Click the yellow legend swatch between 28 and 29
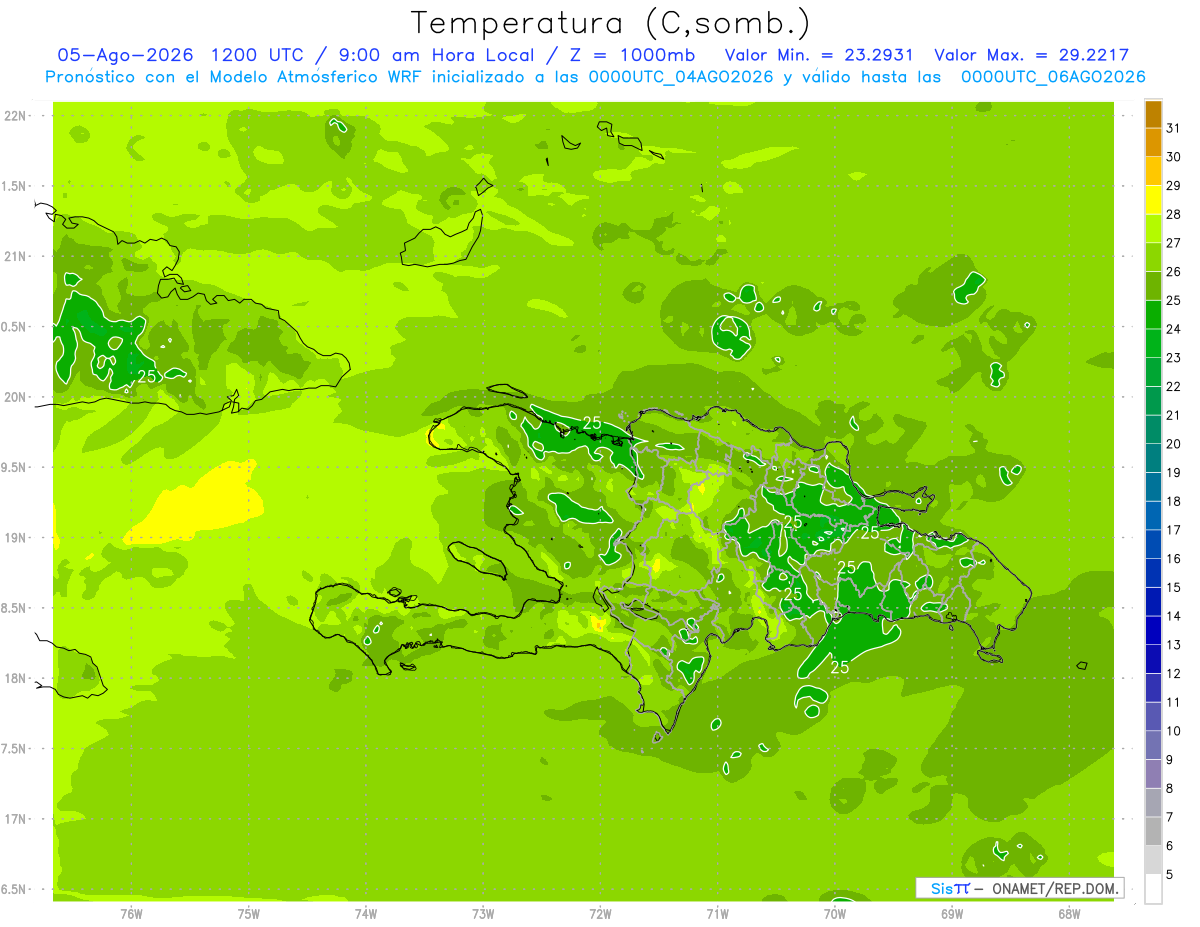This screenshot has width=1200, height=927. click(1153, 200)
